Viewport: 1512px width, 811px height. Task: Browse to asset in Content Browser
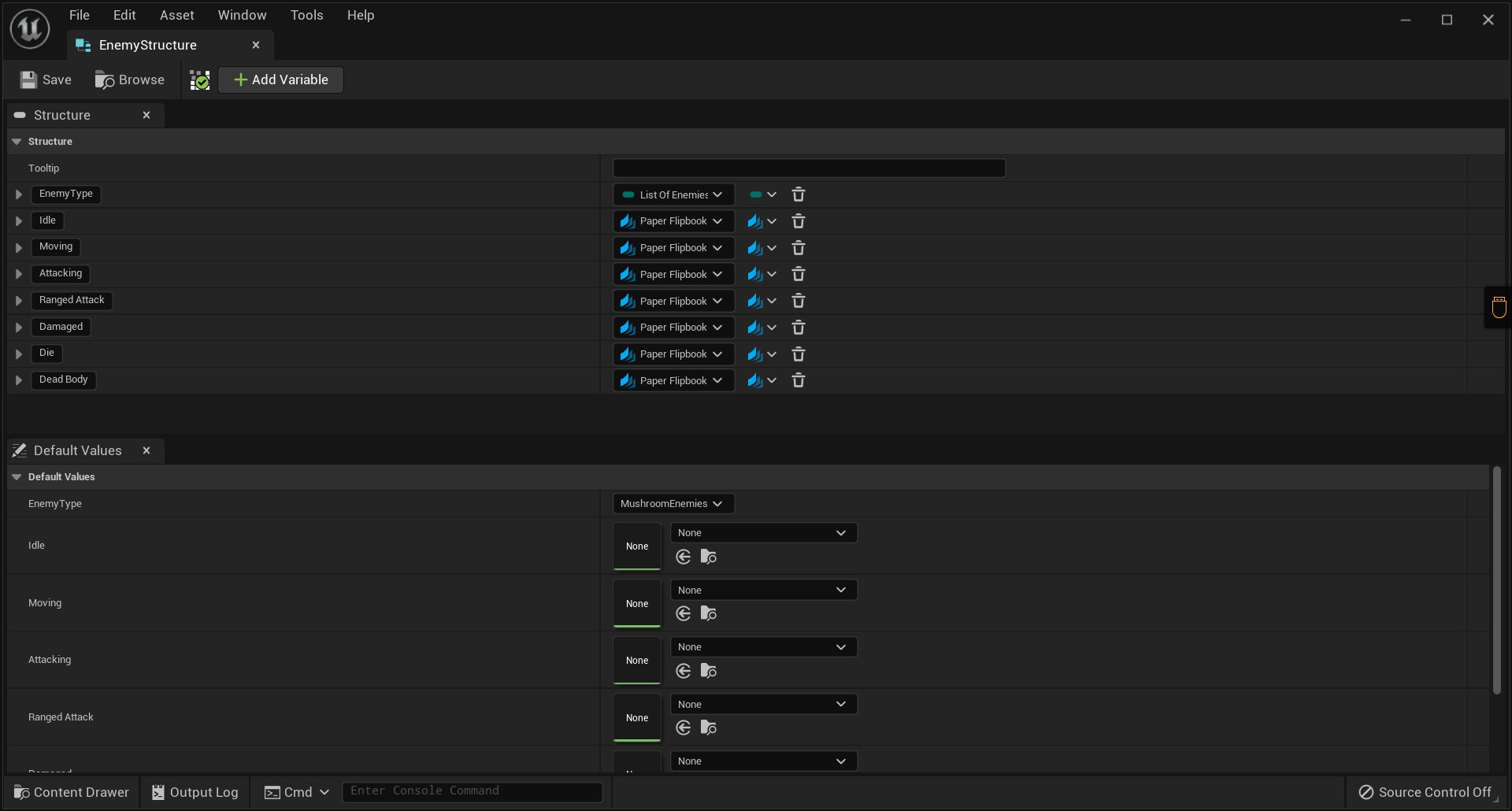click(130, 80)
